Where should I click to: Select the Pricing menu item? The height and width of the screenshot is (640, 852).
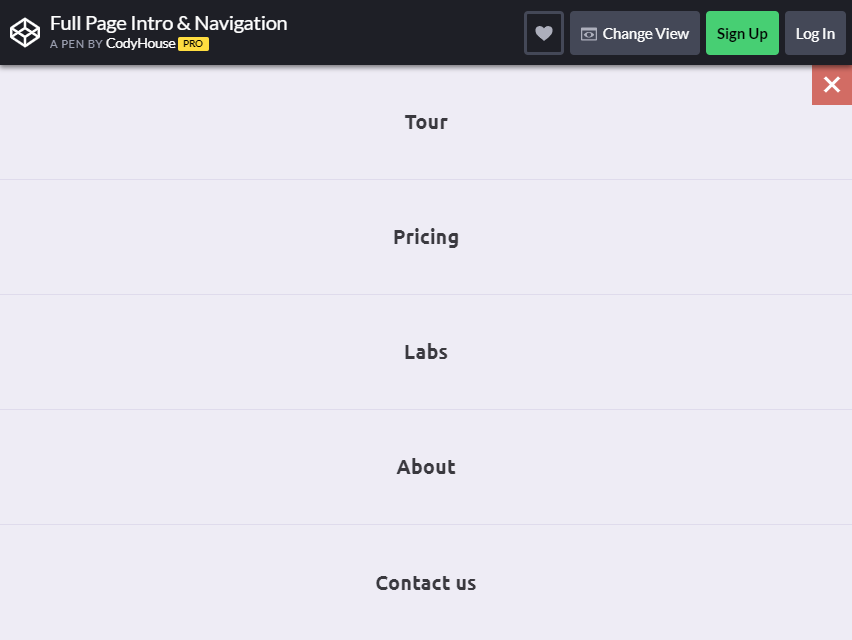click(426, 237)
